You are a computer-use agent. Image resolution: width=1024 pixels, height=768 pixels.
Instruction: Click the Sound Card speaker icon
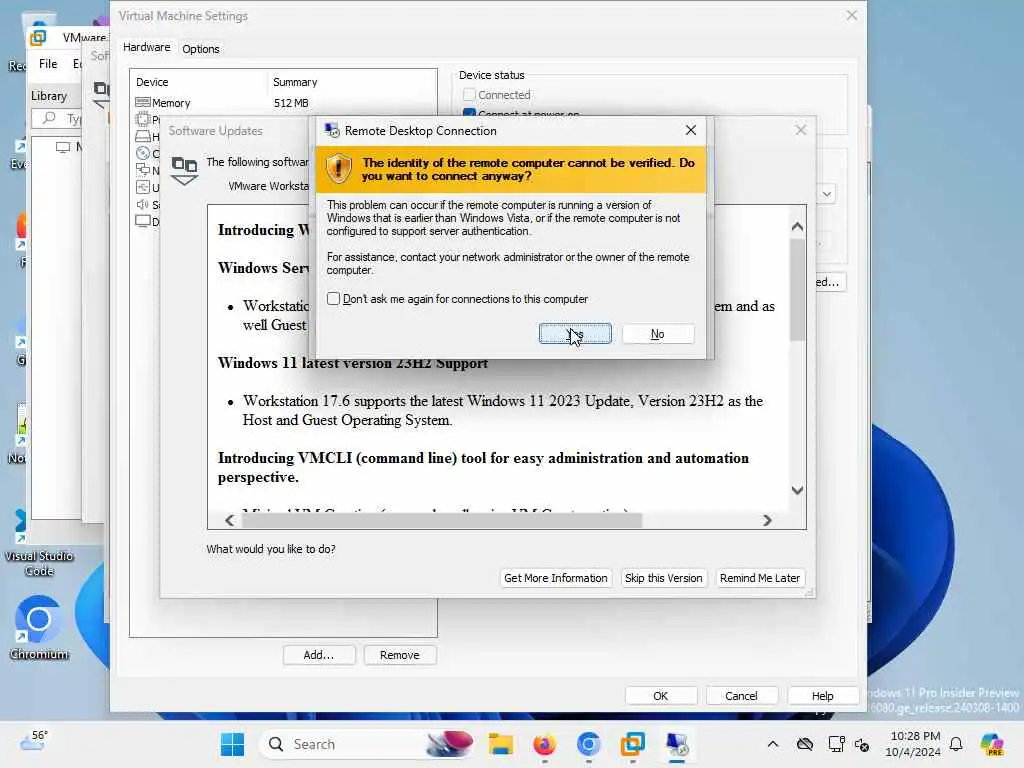point(142,204)
